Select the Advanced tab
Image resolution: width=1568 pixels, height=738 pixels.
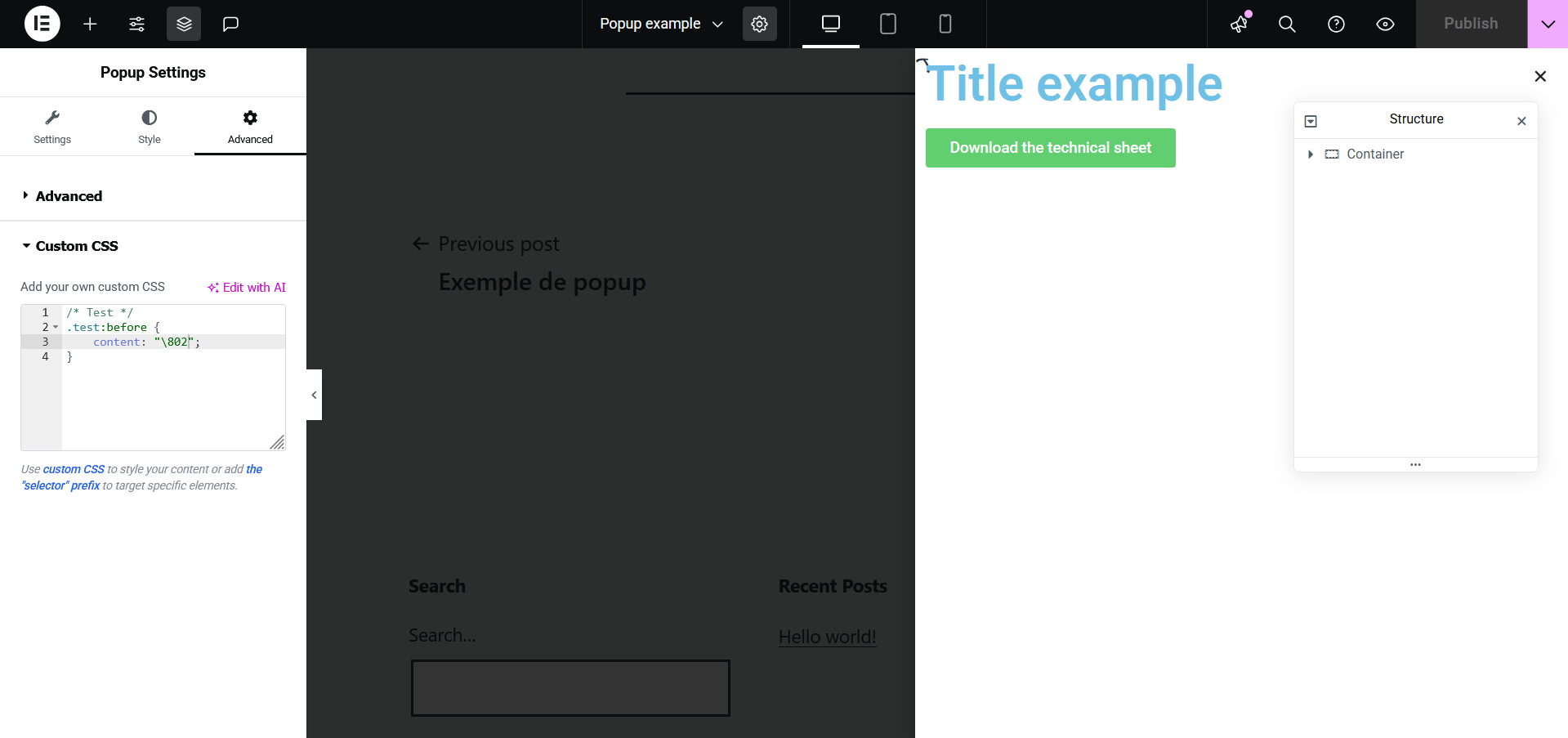[250, 127]
